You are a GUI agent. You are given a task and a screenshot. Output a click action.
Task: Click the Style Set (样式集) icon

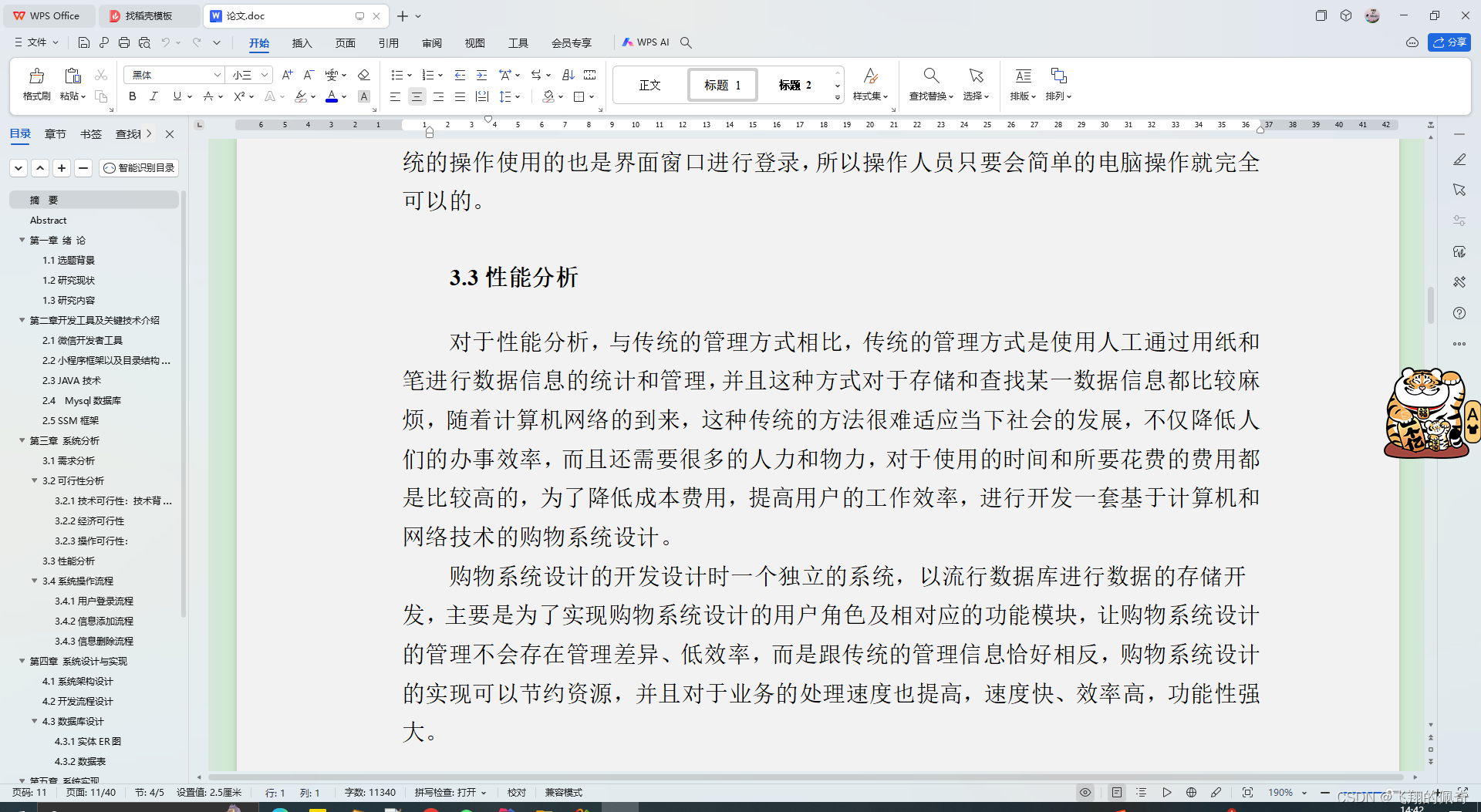tap(870, 76)
